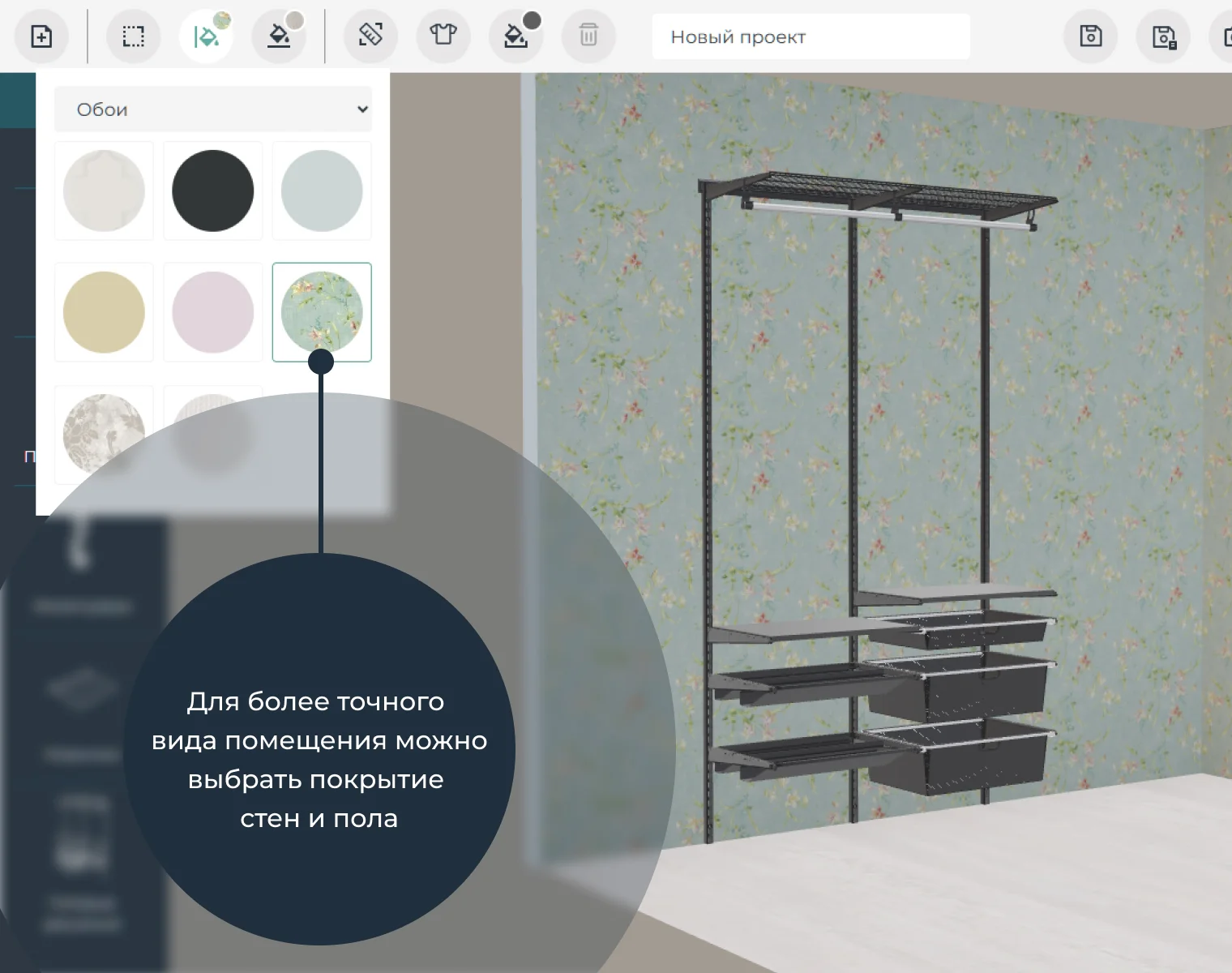
Task: Choose the floral teal wallpaper swatch
Action: pos(322,312)
